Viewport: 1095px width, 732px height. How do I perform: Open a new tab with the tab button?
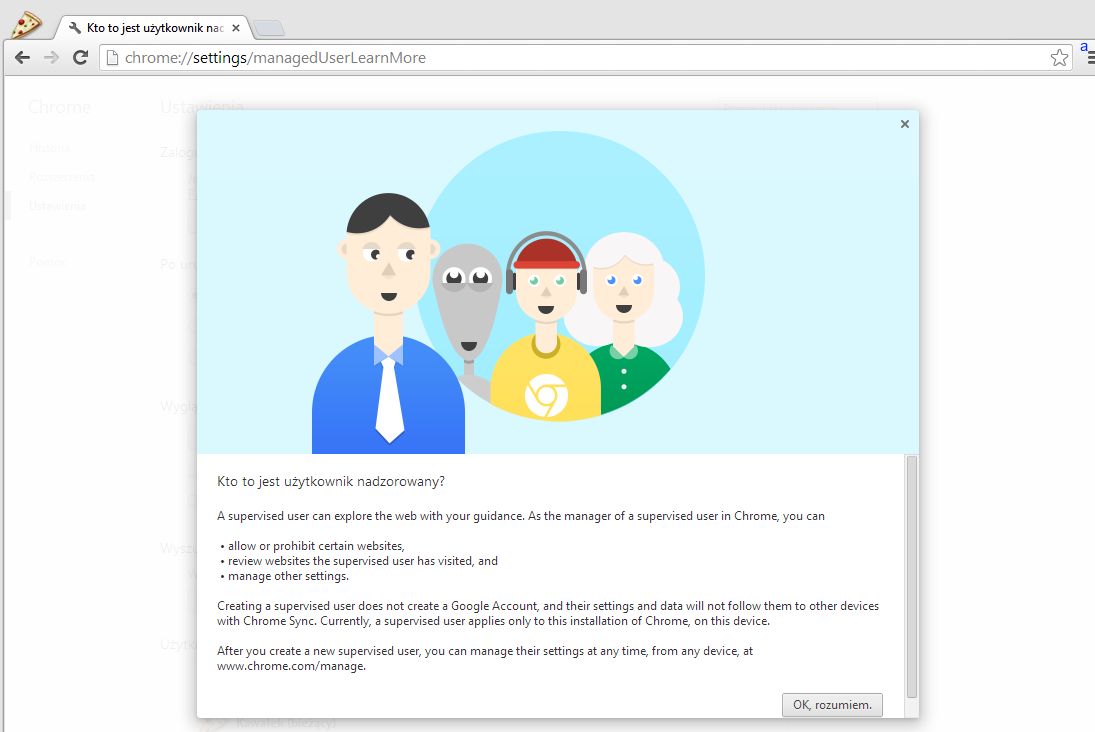point(269,28)
